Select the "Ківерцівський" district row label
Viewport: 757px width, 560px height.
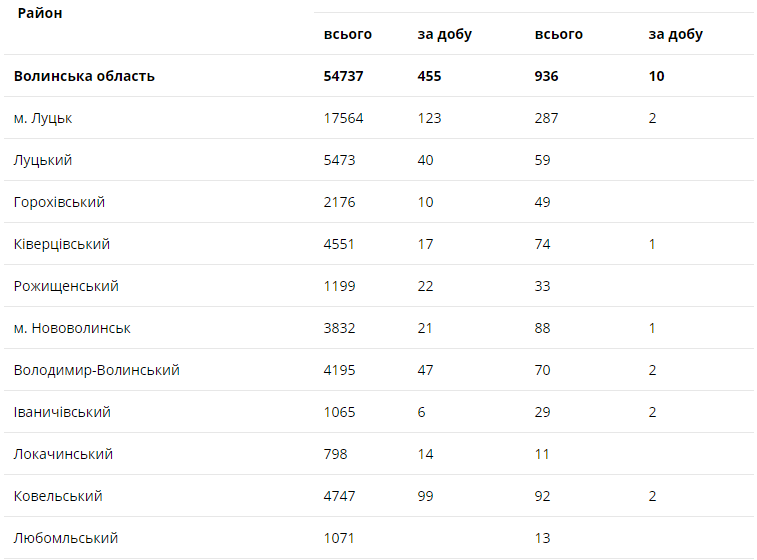point(62,244)
